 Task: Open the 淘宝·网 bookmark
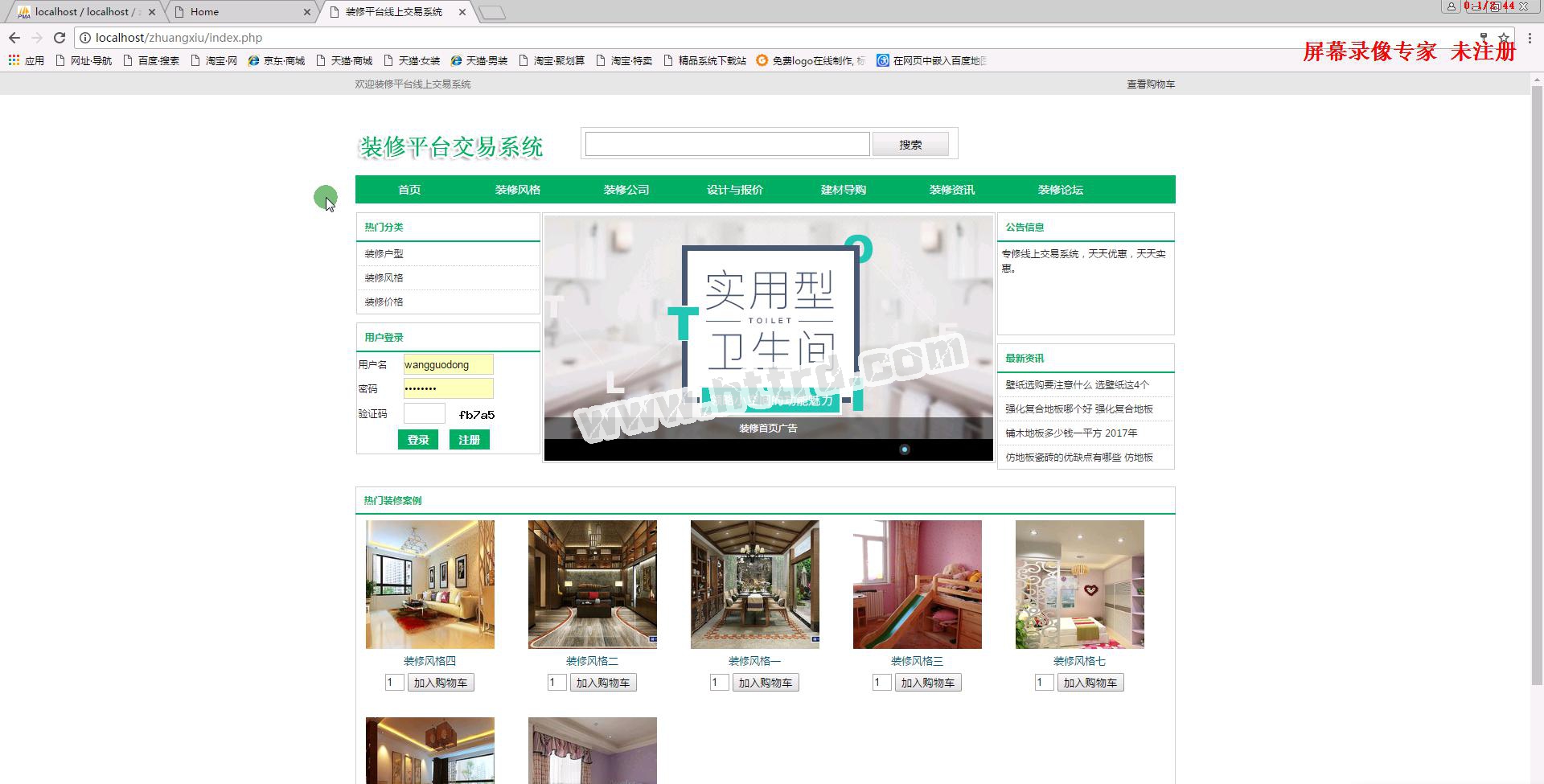pos(214,60)
